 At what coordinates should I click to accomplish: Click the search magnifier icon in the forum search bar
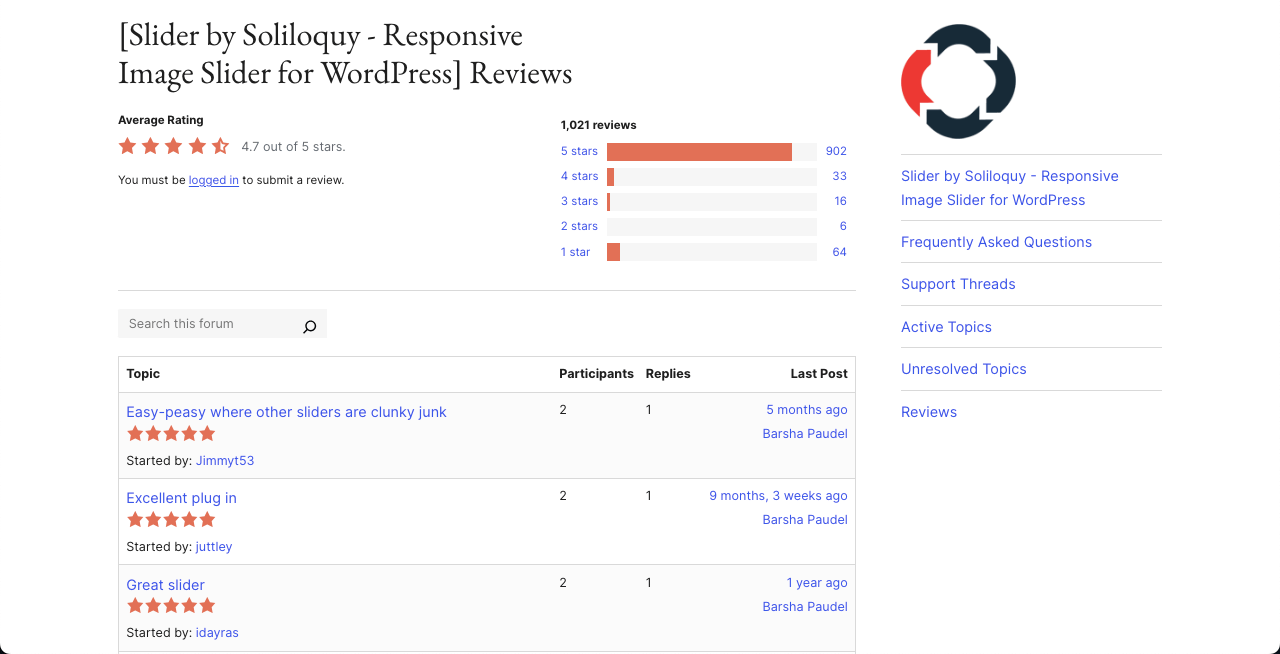coord(309,325)
